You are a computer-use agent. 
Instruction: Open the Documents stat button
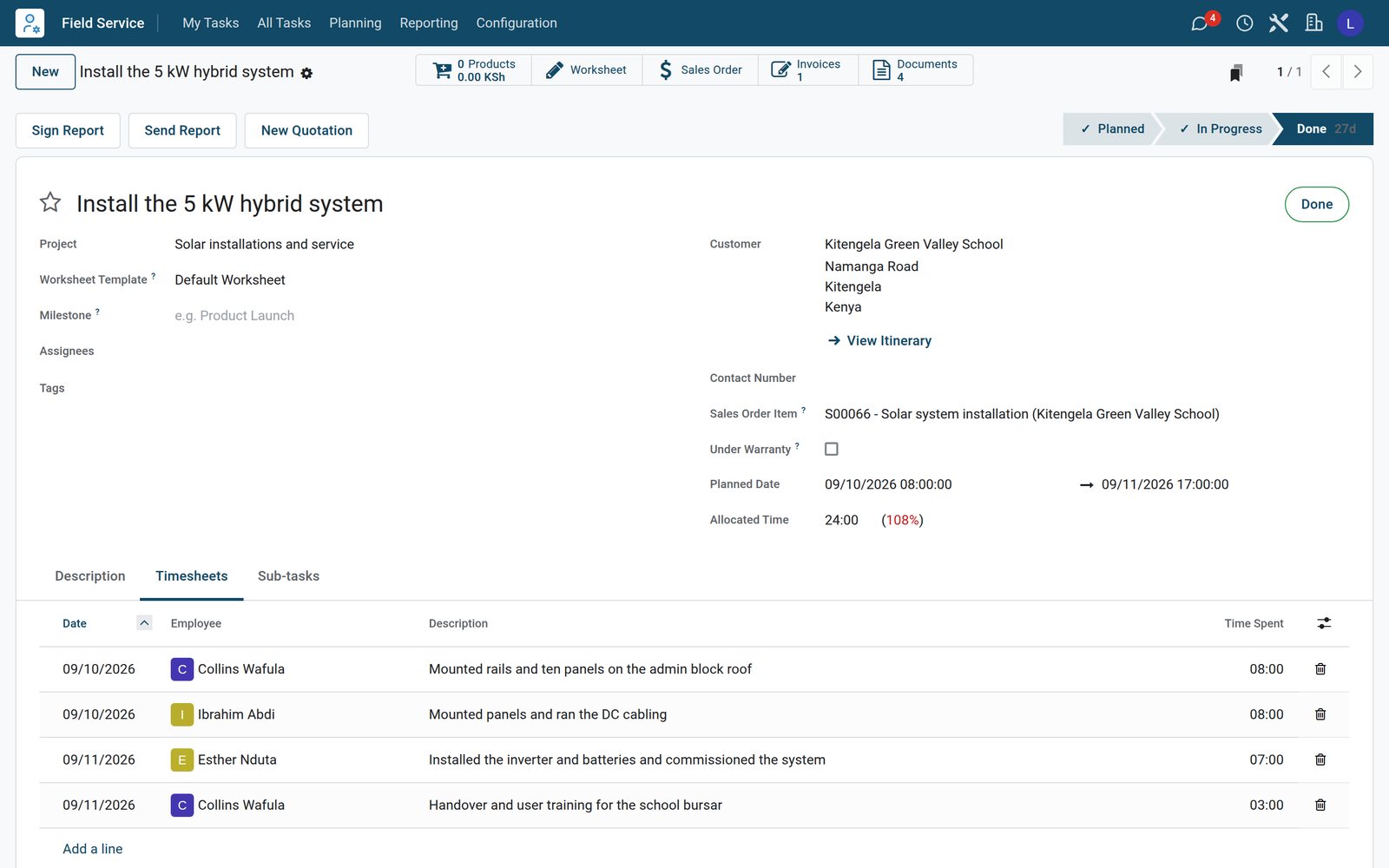pos(916,70)
